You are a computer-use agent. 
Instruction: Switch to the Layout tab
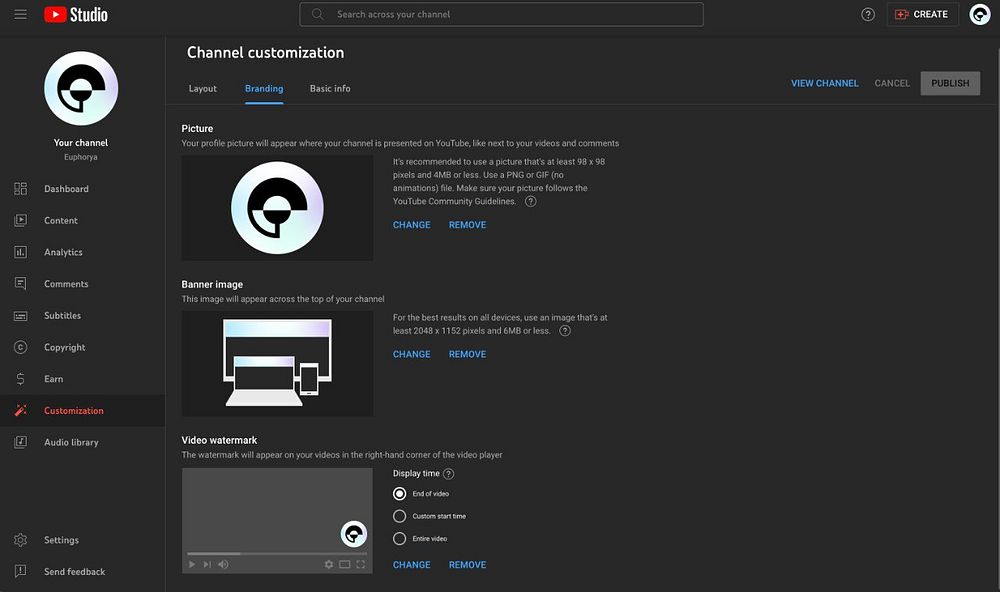(203, 89)
